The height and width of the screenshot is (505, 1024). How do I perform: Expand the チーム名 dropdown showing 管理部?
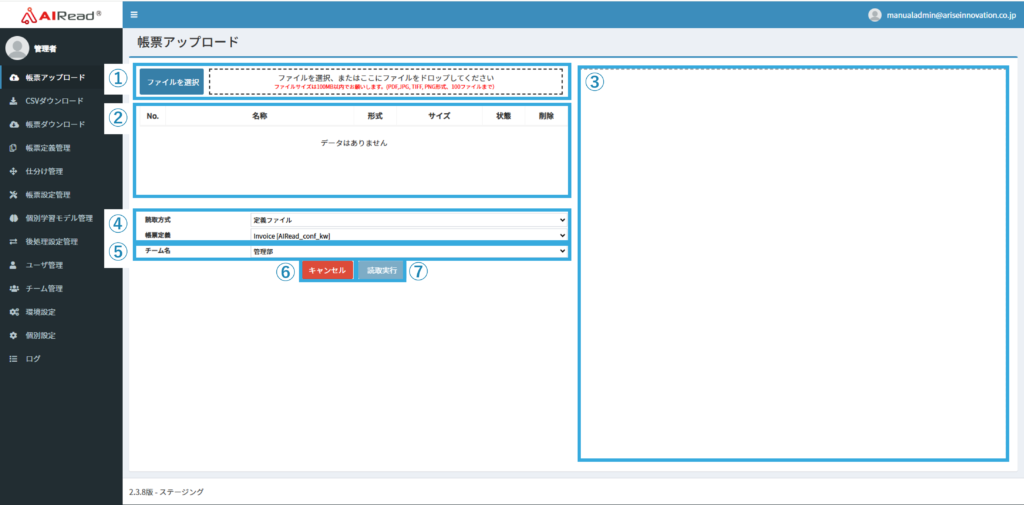[x=408, y=252]
